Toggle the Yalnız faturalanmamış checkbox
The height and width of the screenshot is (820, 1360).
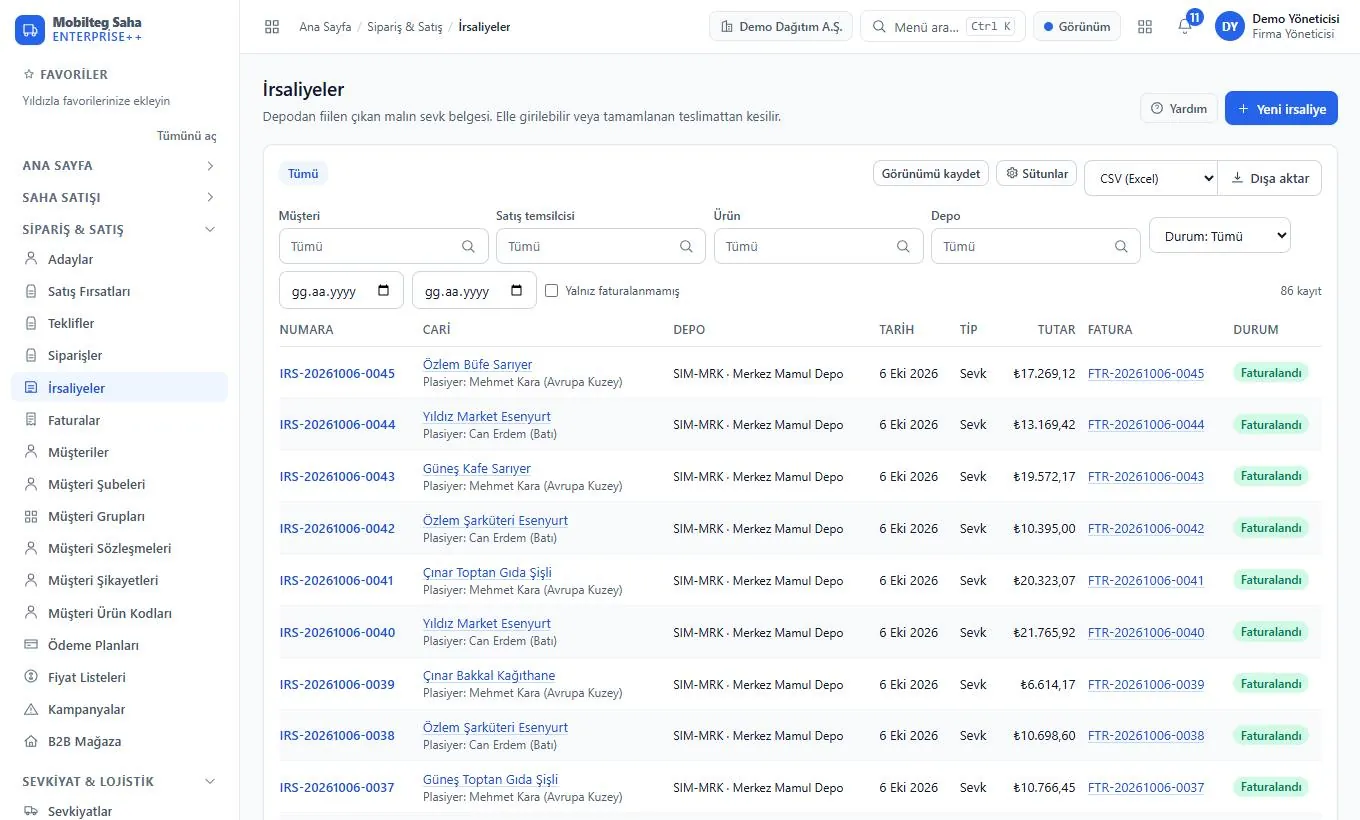(x=552, y=291)
